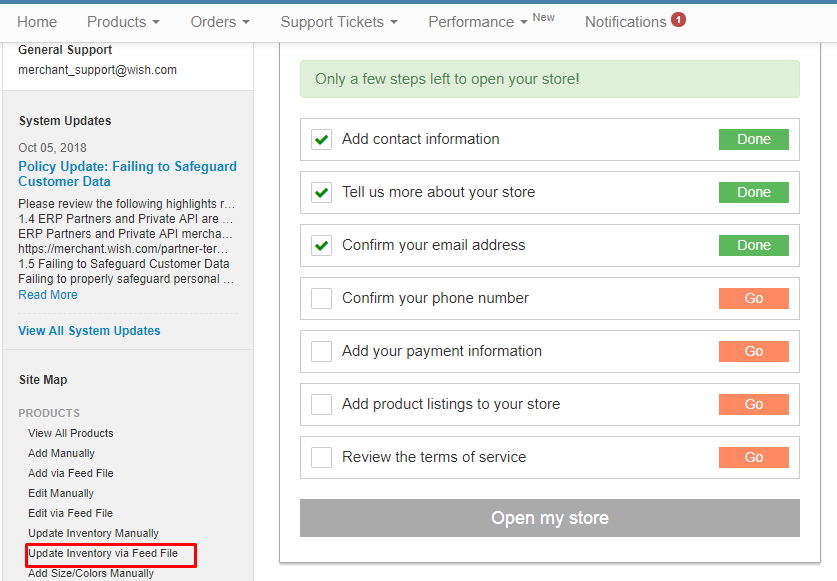Check the Confirm your phone number box
Screen dimensions: 837x581
321,299
